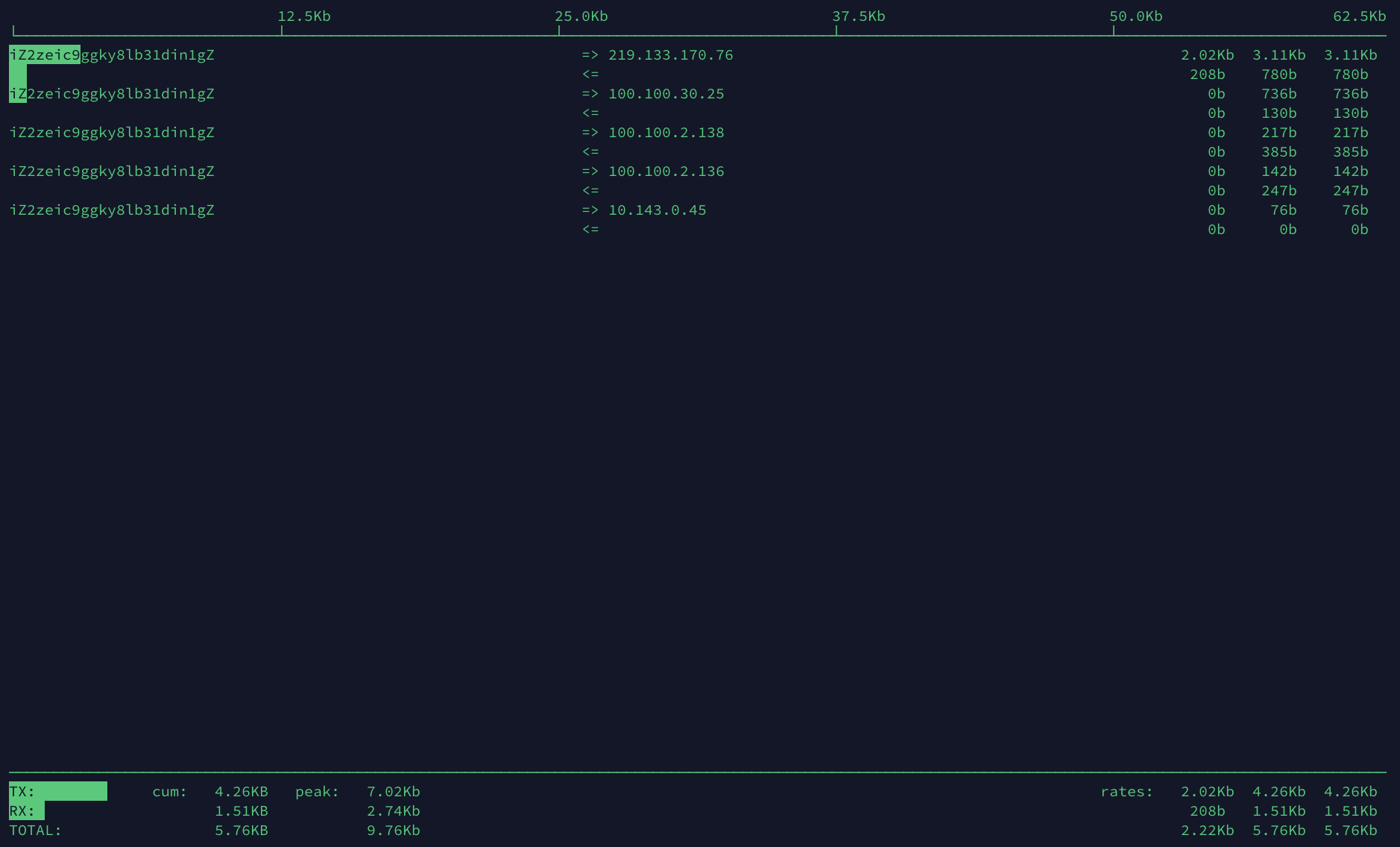Click the cum: label
The image size is (1400, 847).
click(170, 792)
